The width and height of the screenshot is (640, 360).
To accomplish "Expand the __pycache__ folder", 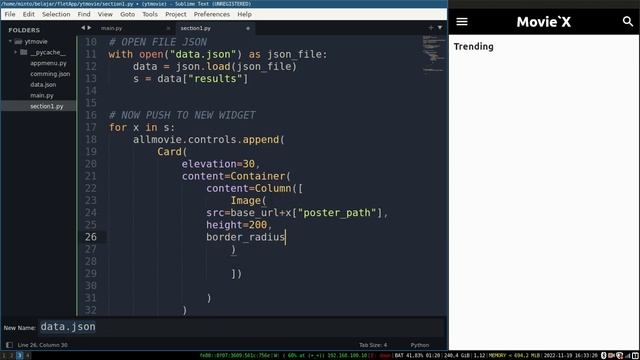I will click(16, 52).
